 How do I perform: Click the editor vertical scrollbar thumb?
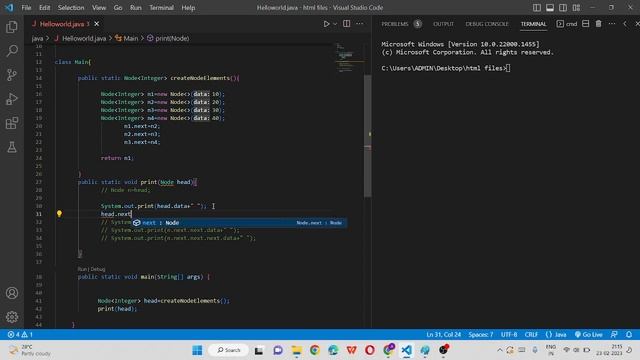(367, 137)
